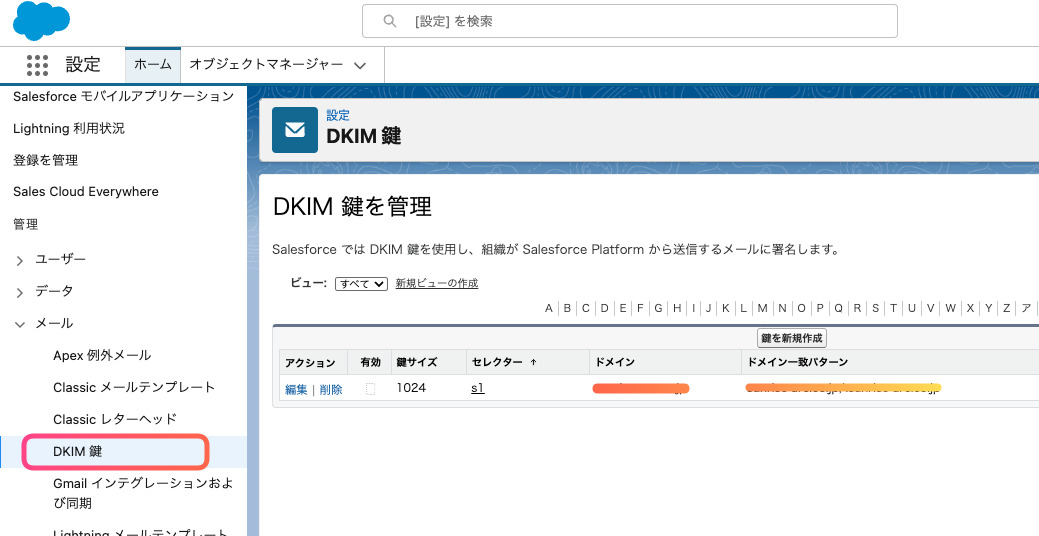Open Salesforce モバイルアプリケーション in sidebar
The height and width of the screenshot is (536, 1039).
point(123,97)
